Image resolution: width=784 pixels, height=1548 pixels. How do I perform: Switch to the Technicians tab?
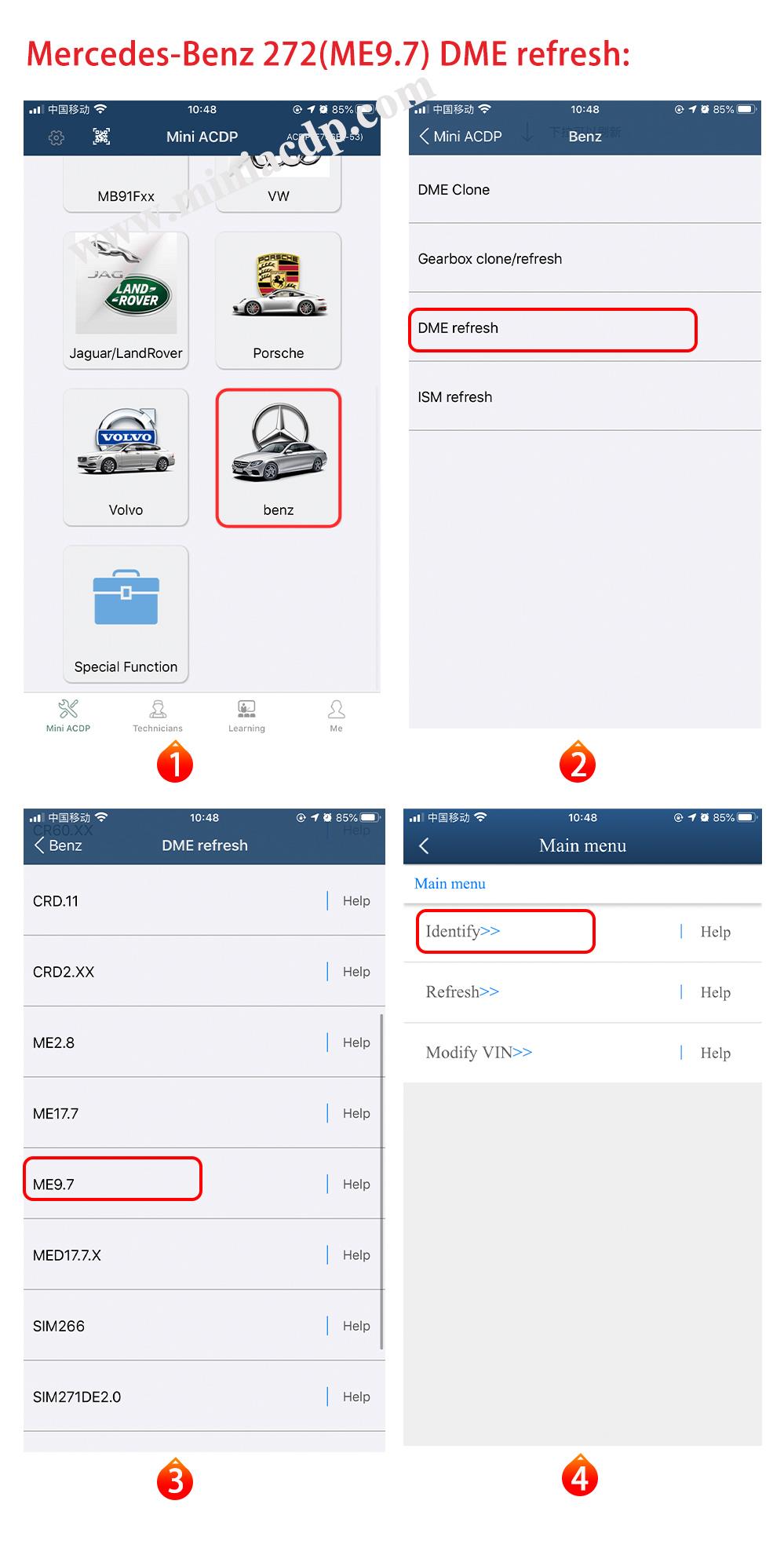point(158,716)
